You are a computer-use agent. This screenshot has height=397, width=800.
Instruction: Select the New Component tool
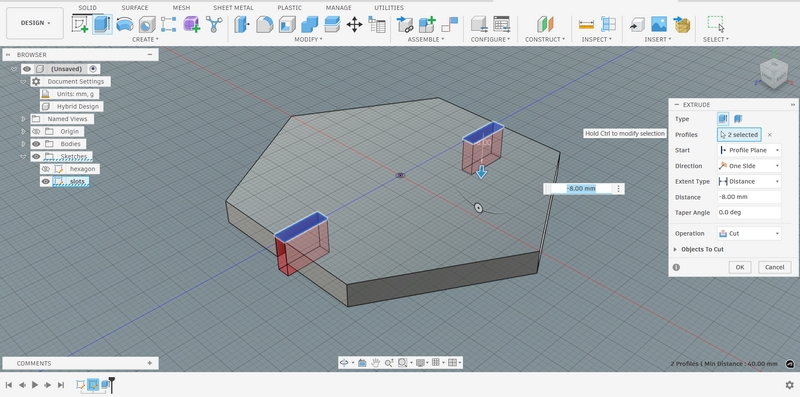pyautogui.click(x=427, y=24)
